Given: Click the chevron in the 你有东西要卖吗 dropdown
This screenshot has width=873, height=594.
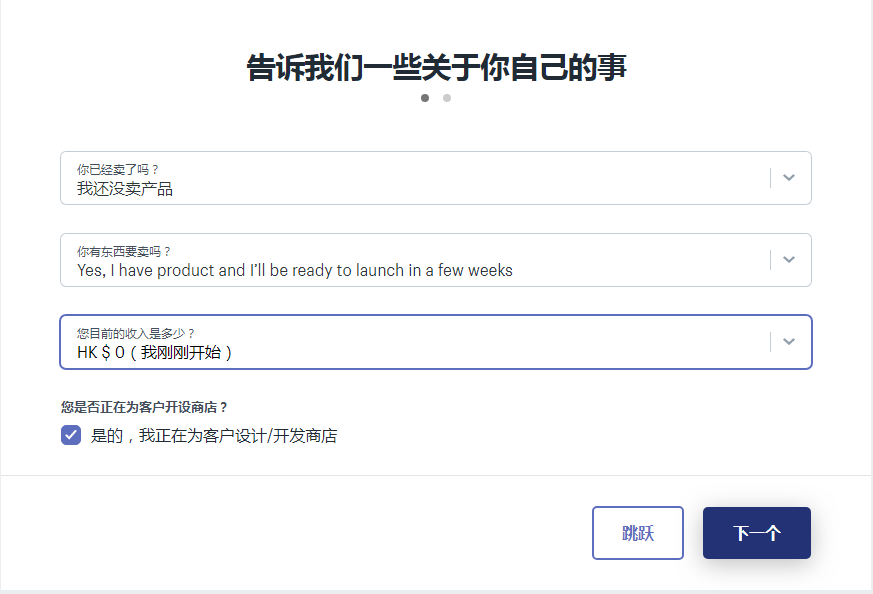Looking at the screenshot, I should tap(789, 260).
